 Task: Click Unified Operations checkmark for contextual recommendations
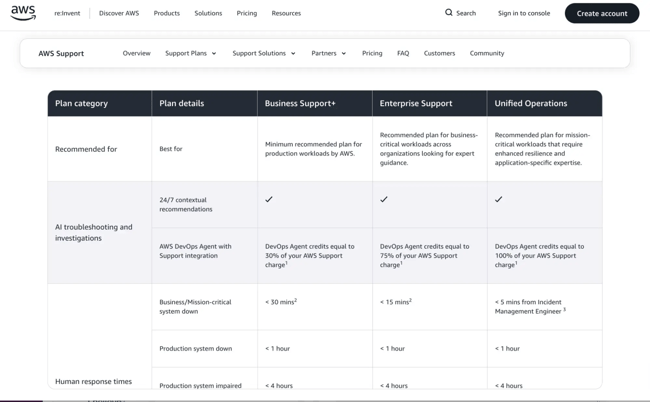point(499,199)
